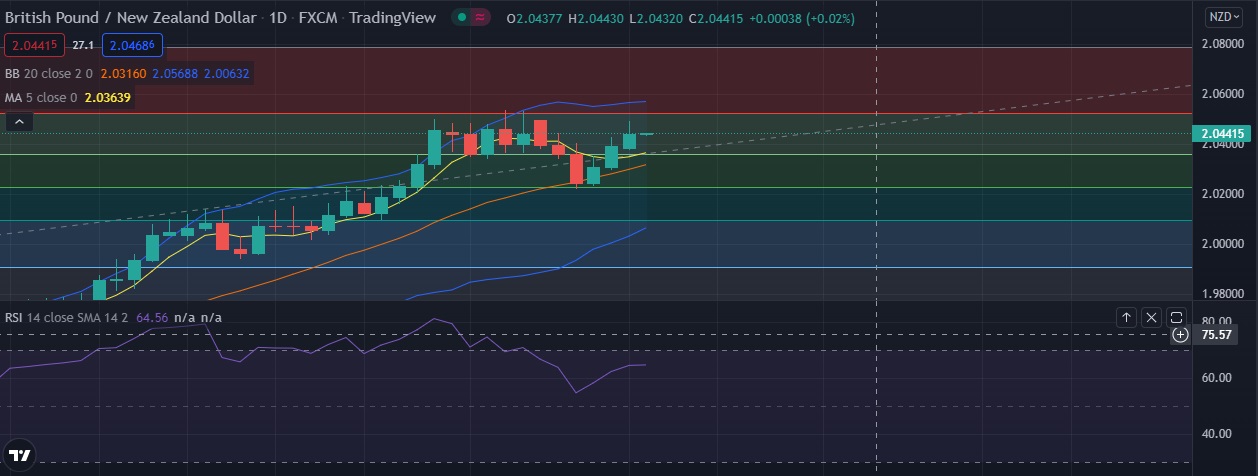Click the 75.57 crosshair label on the RSI axis
The image size is (1258, 476).
coord(1215,335)
